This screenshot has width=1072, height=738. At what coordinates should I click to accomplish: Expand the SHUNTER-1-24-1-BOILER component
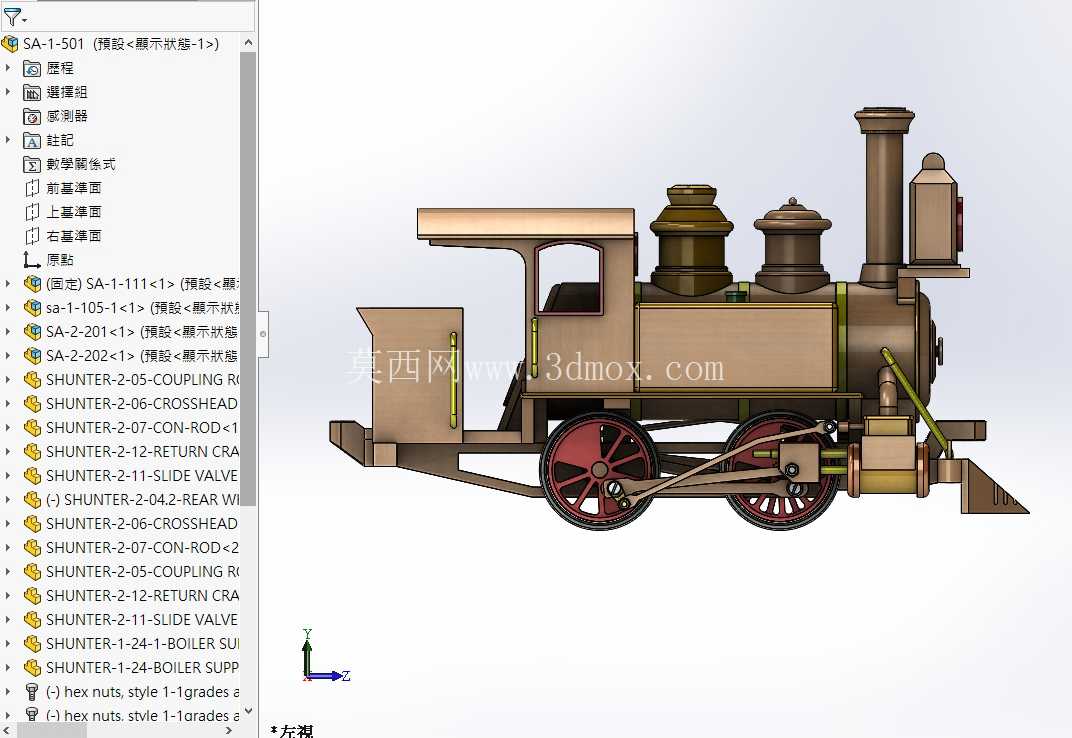tap(8, 644)
